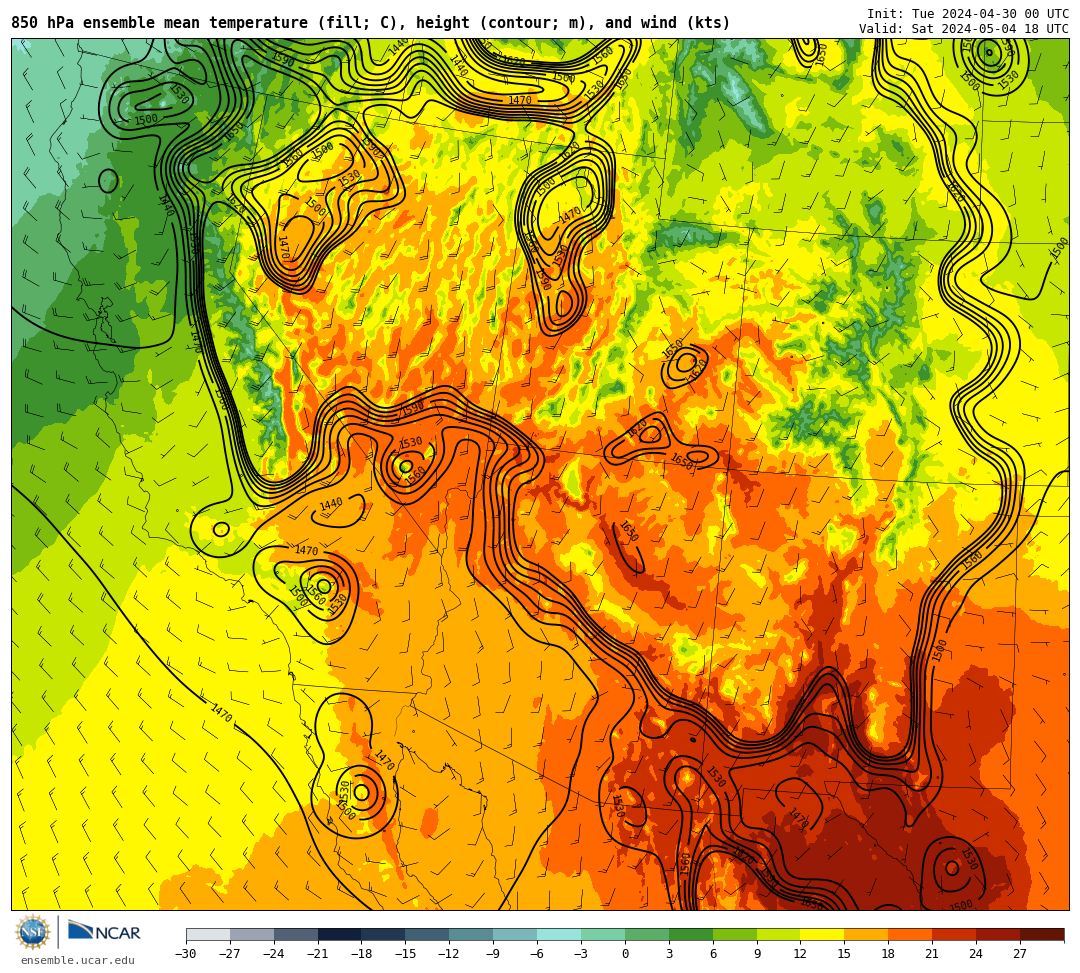
Task: Click the NCAR logo
Action: coord(104,932)
